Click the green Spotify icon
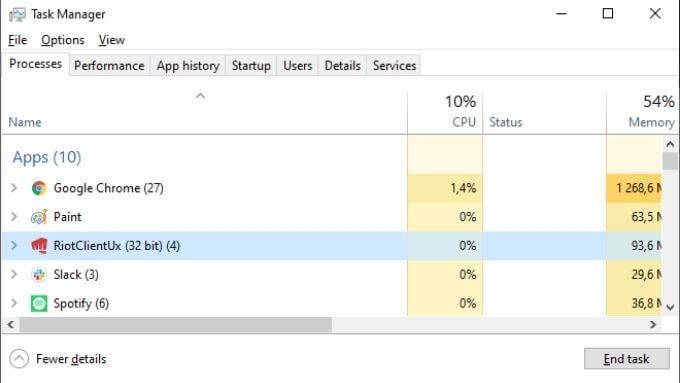The height and width of the screenshot is (383, 680). point(39,303)
